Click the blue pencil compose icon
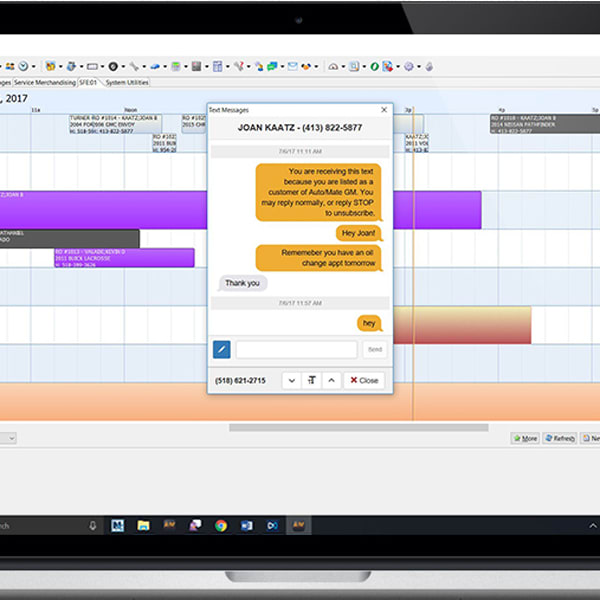 click(x=222, y=349)
